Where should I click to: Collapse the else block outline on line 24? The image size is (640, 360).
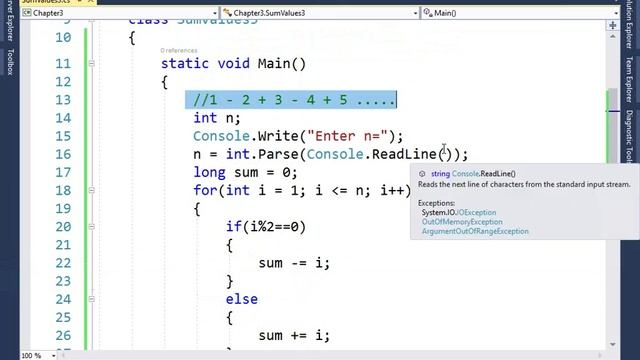tap(91, 299)
